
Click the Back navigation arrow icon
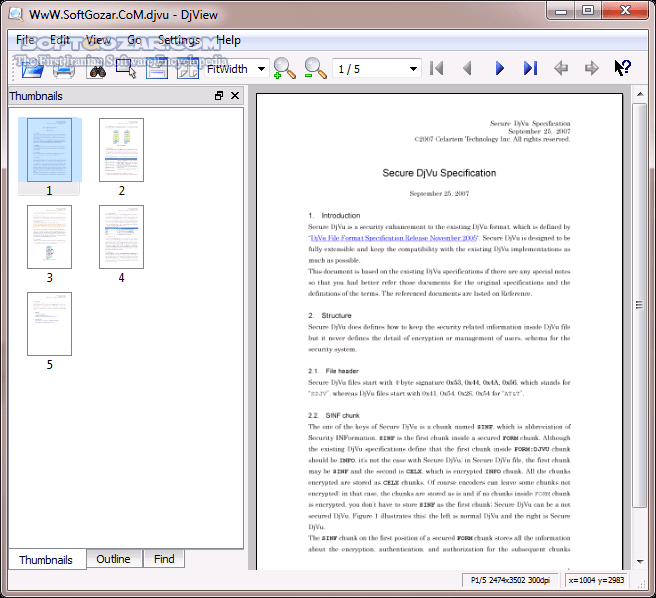tap(561, 68)
